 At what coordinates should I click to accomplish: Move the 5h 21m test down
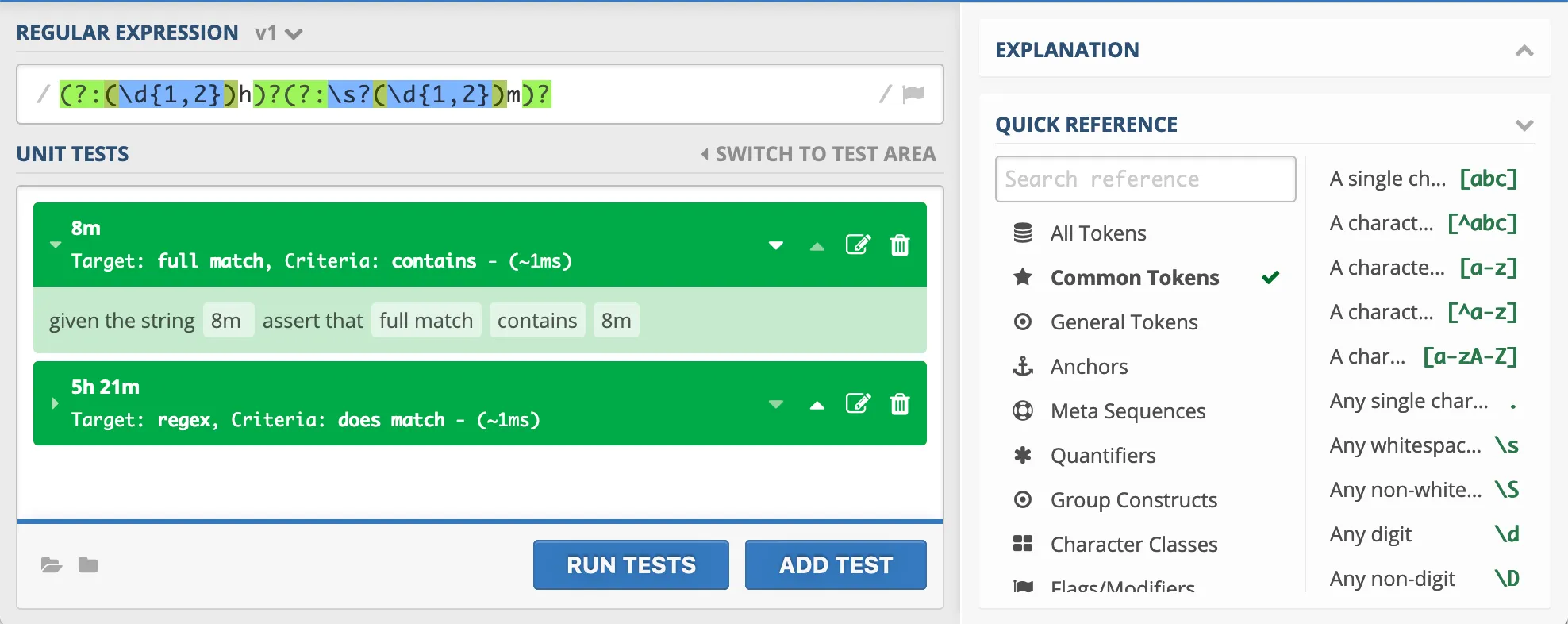[776, 404]
